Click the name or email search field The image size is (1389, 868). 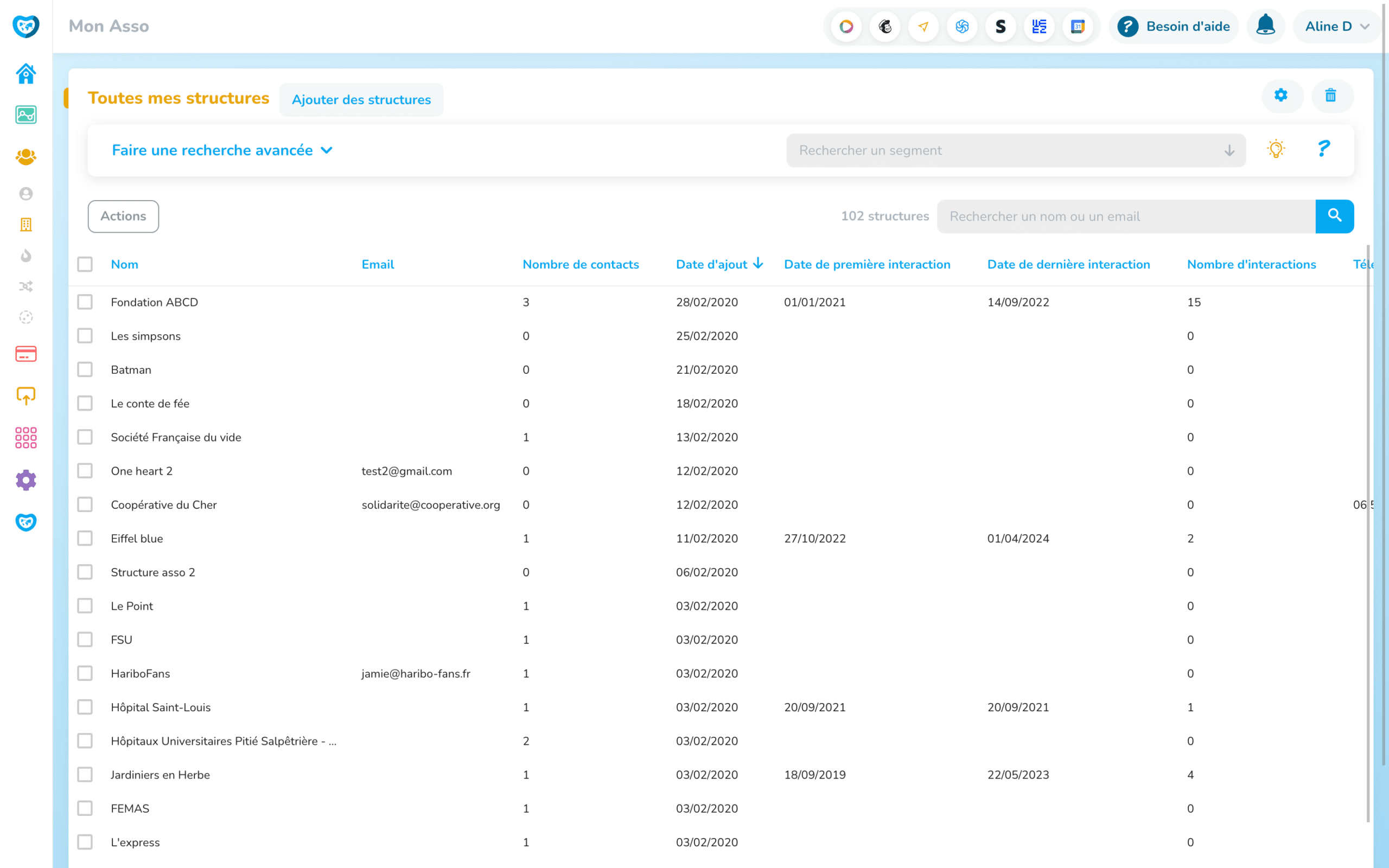(x=1125, y=216)
